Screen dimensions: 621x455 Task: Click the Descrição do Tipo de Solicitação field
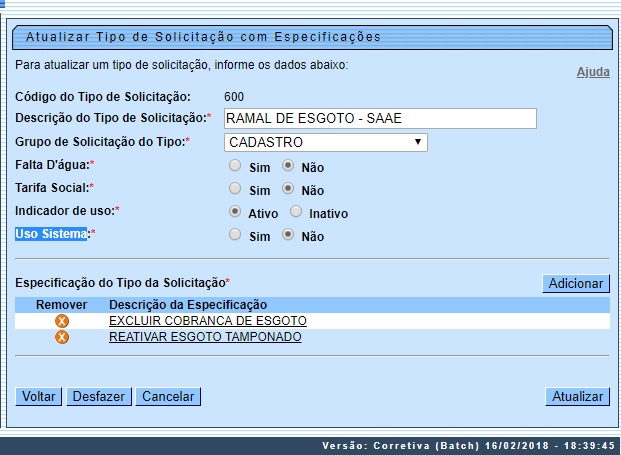[x=380, y=119]
